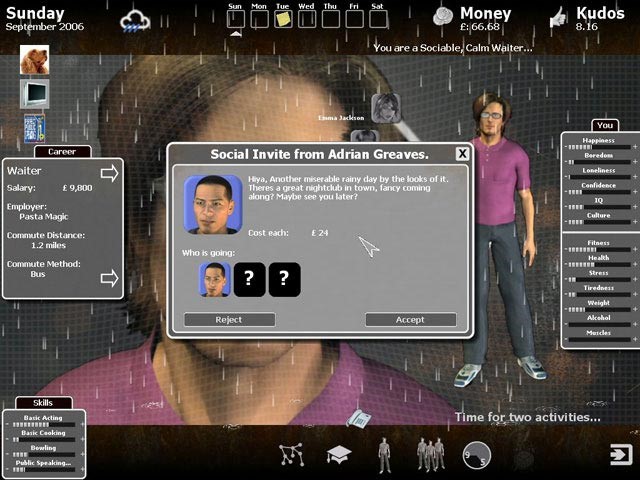Click the Fitness stat bar
The height and width of the screenshot is (480, 640).
599,249
